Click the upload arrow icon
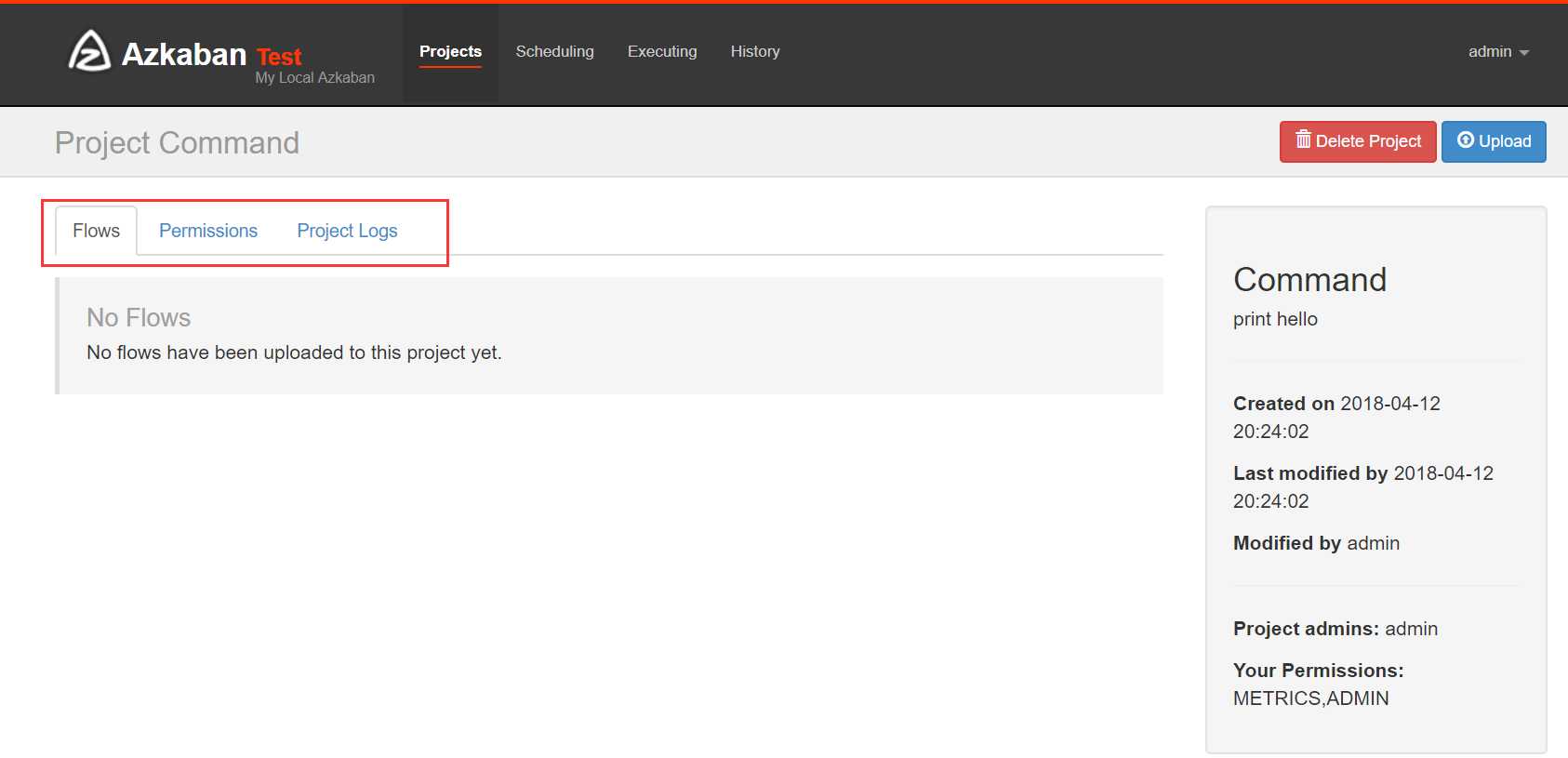 tap(1466, 140)
